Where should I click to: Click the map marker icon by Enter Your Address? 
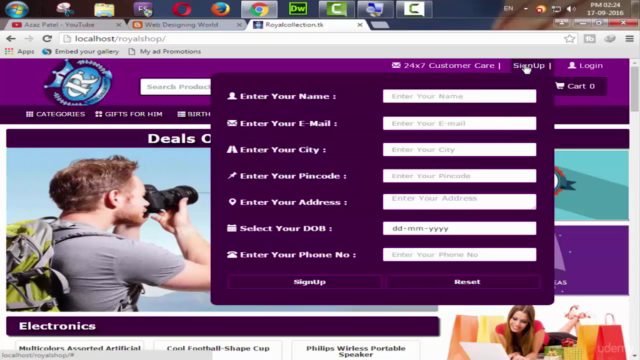point(232,202)
